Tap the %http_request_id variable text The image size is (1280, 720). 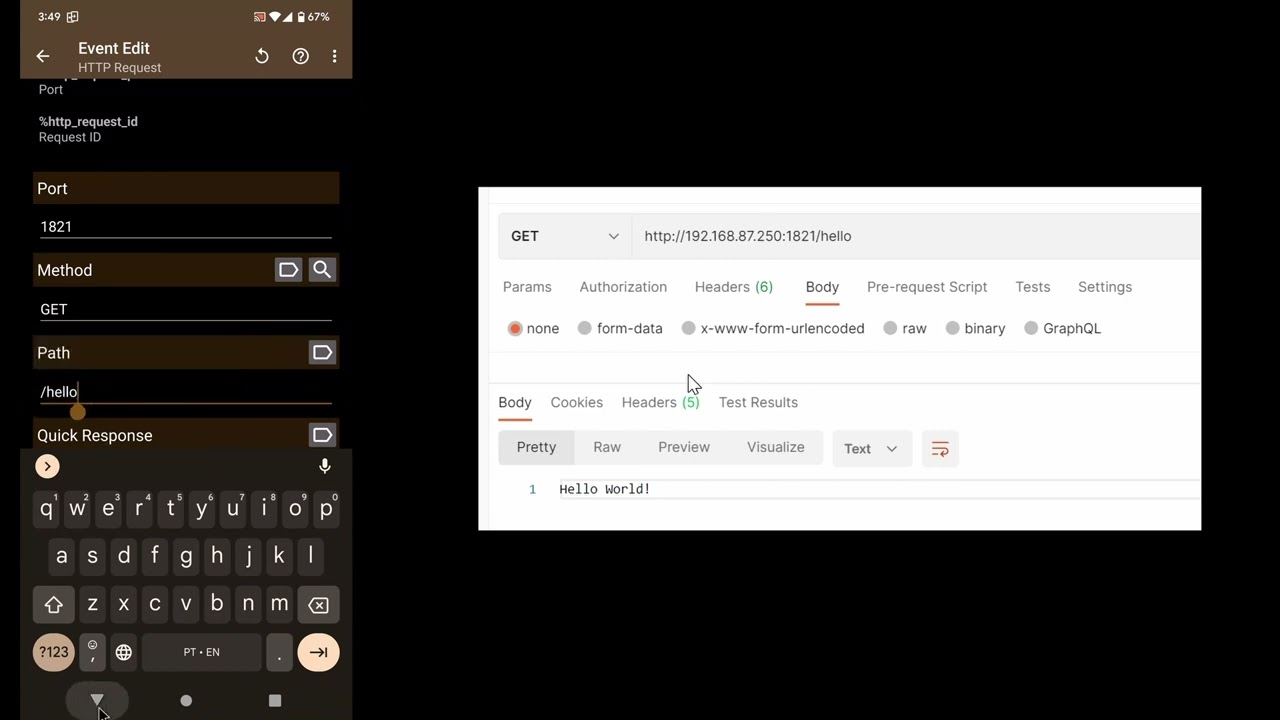pyautogui.click(x=88, y=121)
